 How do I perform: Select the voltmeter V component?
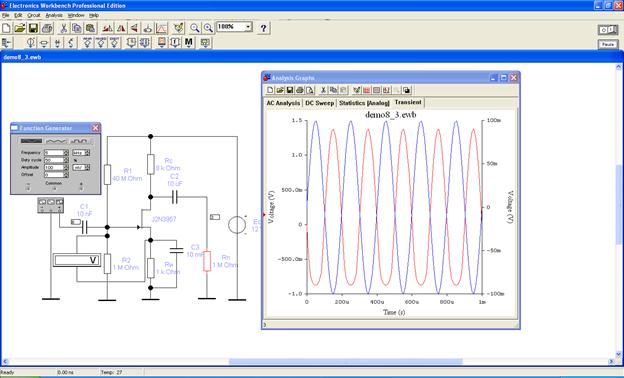pyautogui.click(x=77, y=260)
